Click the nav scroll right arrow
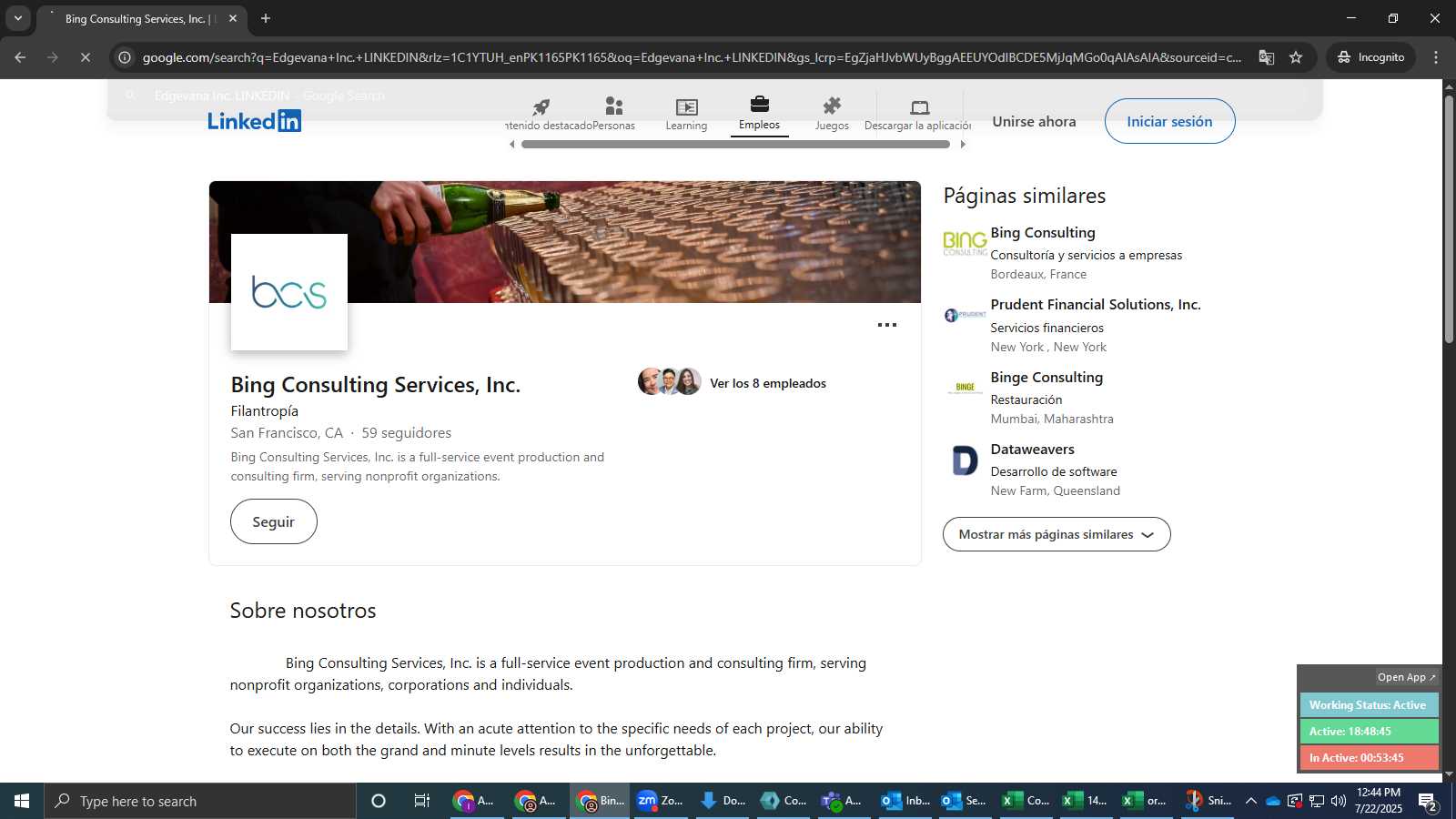Viewport: 1456px width, 819px height. coord(963,145)
